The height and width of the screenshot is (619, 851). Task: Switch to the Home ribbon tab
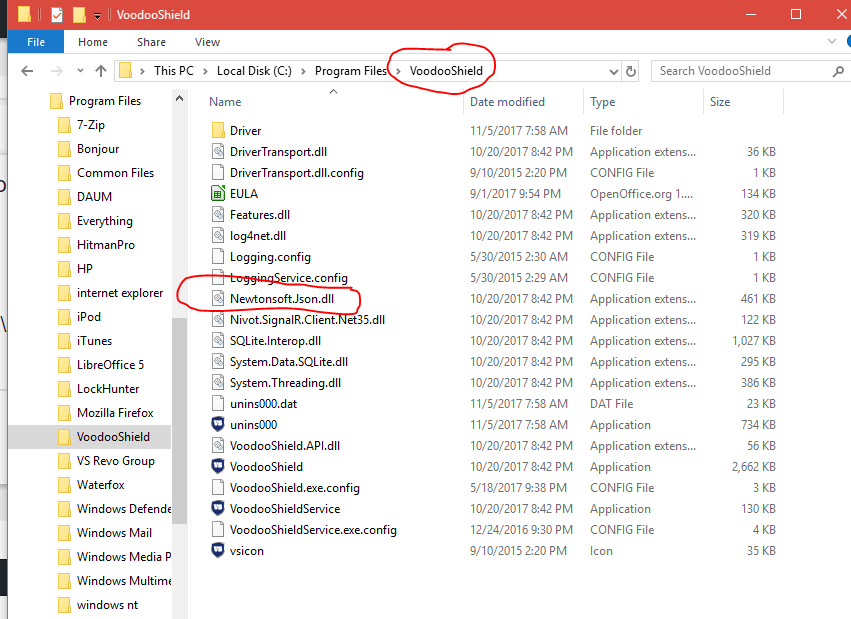click(93, 42)
